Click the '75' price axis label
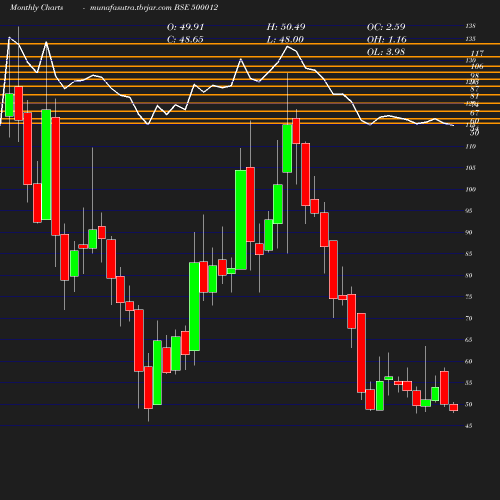Viewport: 500px width, 500px height. [469, 297]
